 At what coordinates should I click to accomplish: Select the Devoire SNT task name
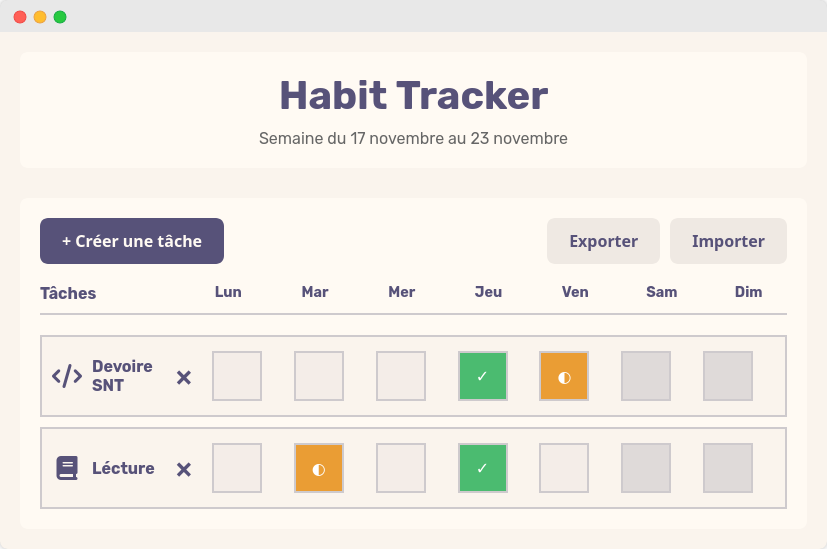pos(122,376)
